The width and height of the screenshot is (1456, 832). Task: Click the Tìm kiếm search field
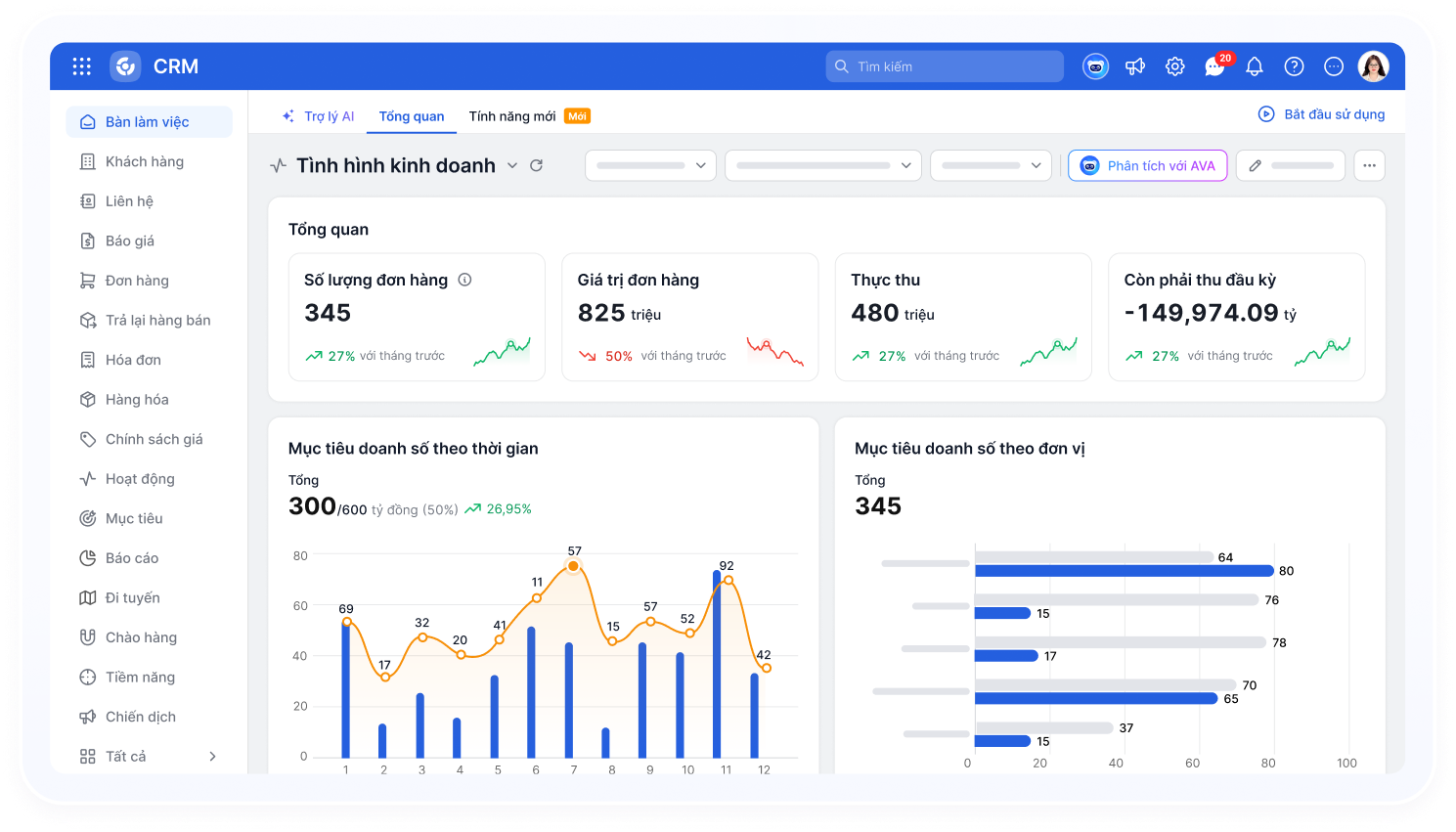pyautogui.click(x=945, y=66)
